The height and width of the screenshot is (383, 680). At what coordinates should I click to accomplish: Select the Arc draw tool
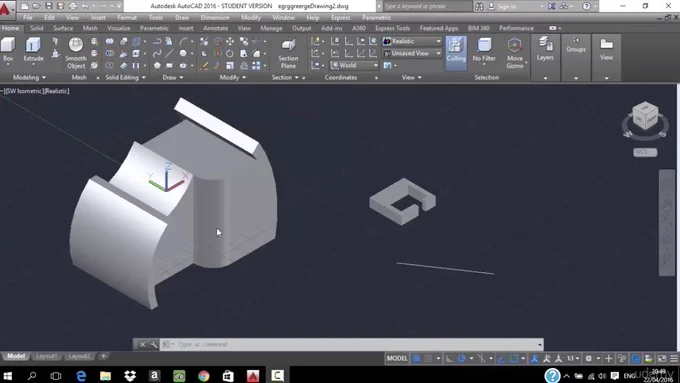[183, 42]
